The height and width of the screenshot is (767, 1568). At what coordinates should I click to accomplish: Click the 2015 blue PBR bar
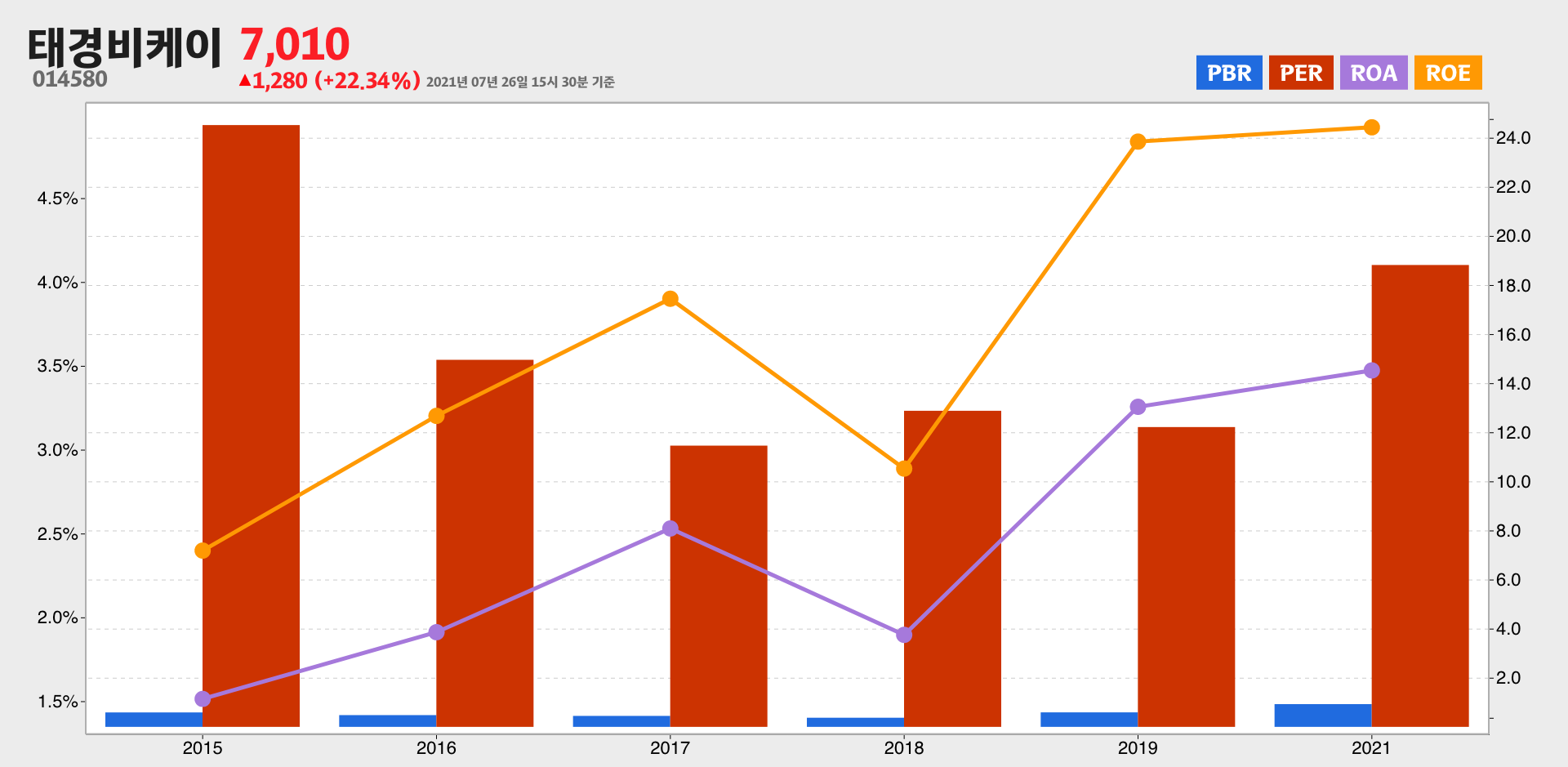click(x=154, y=720)
